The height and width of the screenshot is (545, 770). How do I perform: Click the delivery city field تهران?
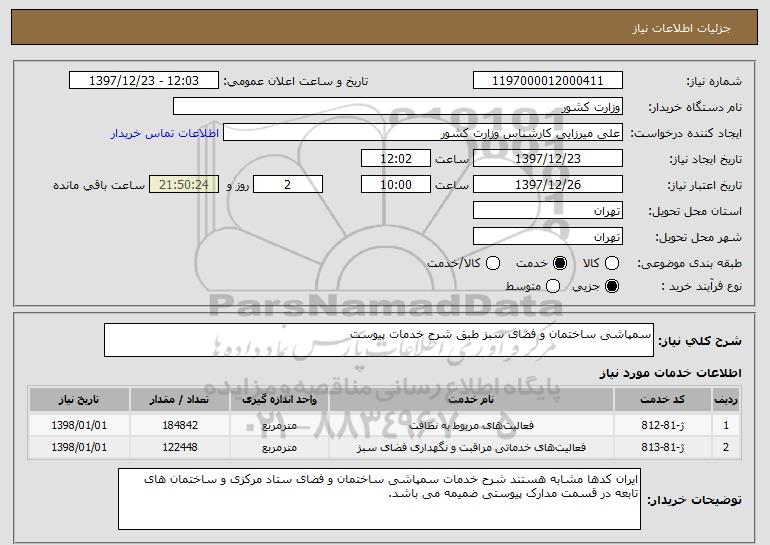coord(548,237)
